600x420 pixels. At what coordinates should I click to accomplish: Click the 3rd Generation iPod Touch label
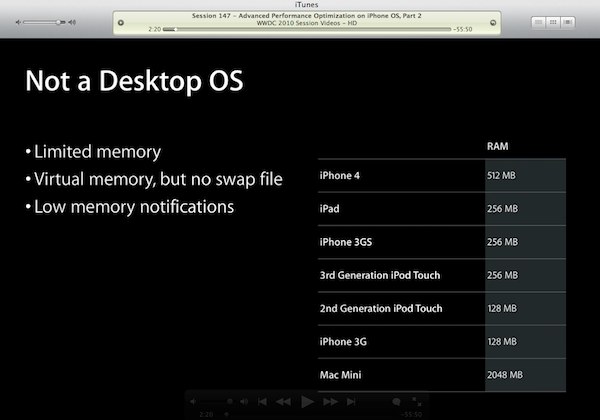pyautogui.click(x=380, y=275)
